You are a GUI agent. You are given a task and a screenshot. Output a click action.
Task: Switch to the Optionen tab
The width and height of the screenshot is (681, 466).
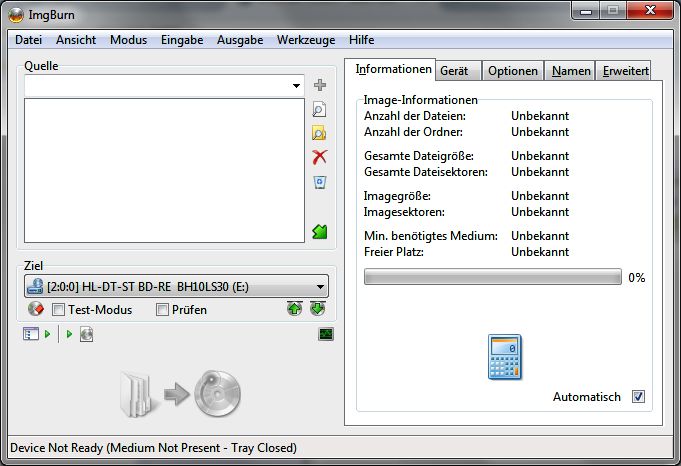513,71
